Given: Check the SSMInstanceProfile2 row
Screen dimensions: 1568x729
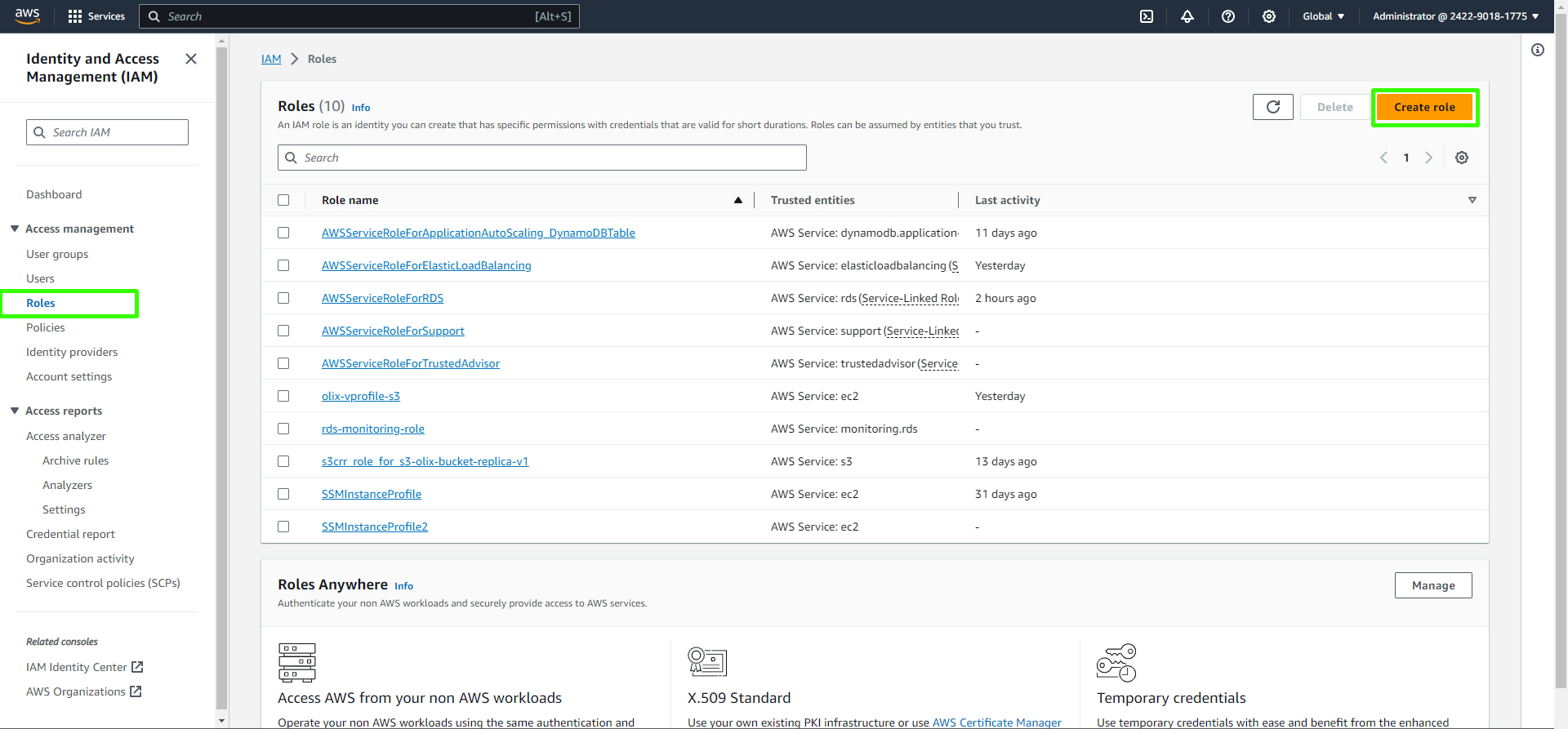Looking at the screenshot, I should click(x=283, y=527).
